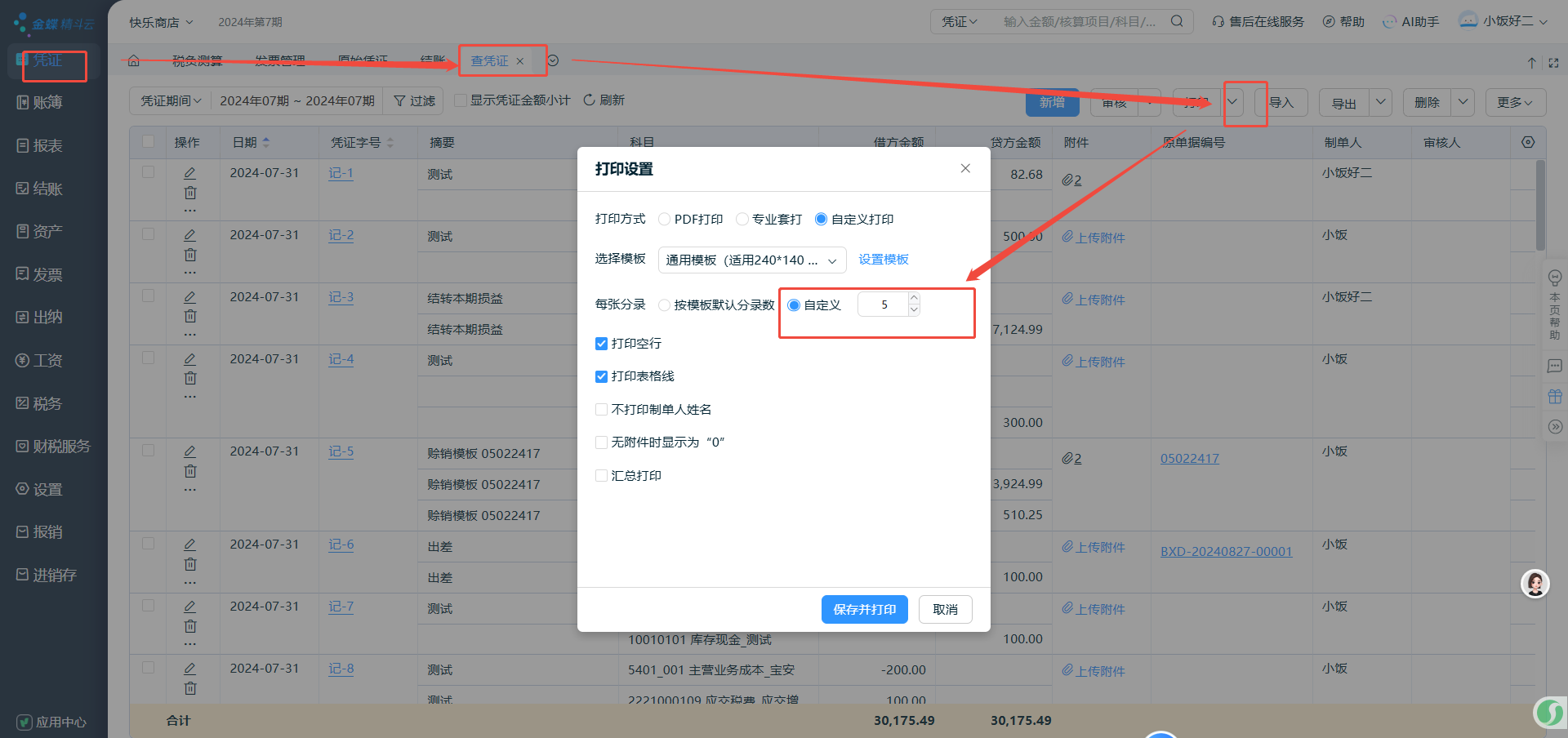Open the AI助手 assistant

point(1411,22)
